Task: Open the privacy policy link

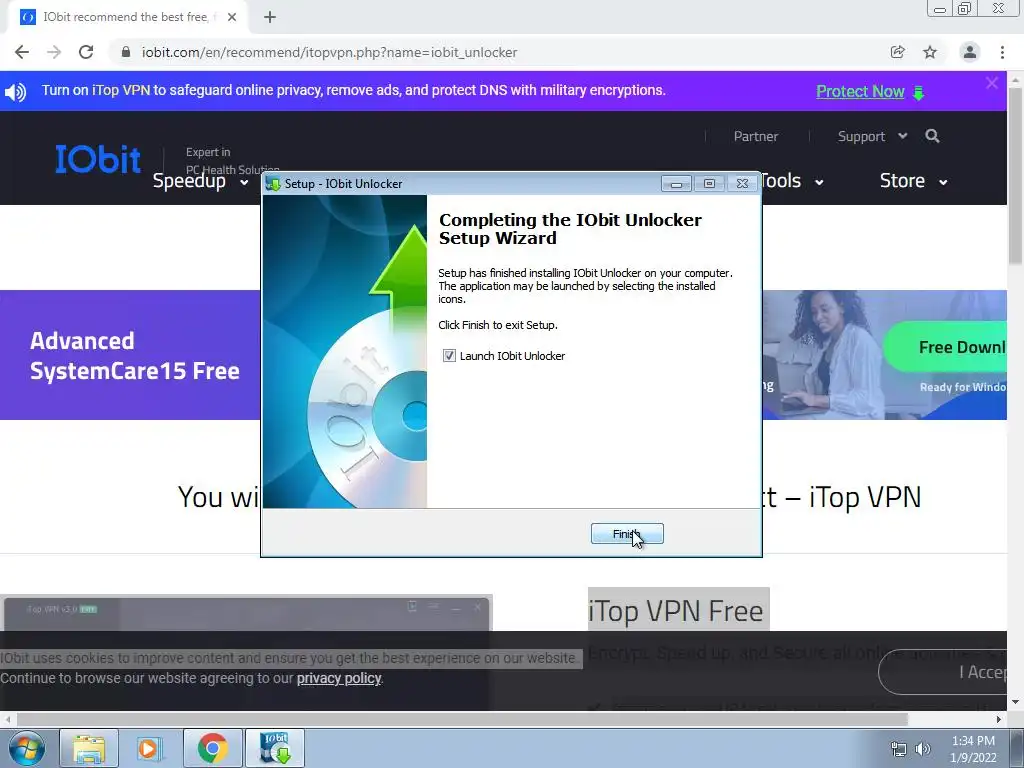Action: pos(339,678)
